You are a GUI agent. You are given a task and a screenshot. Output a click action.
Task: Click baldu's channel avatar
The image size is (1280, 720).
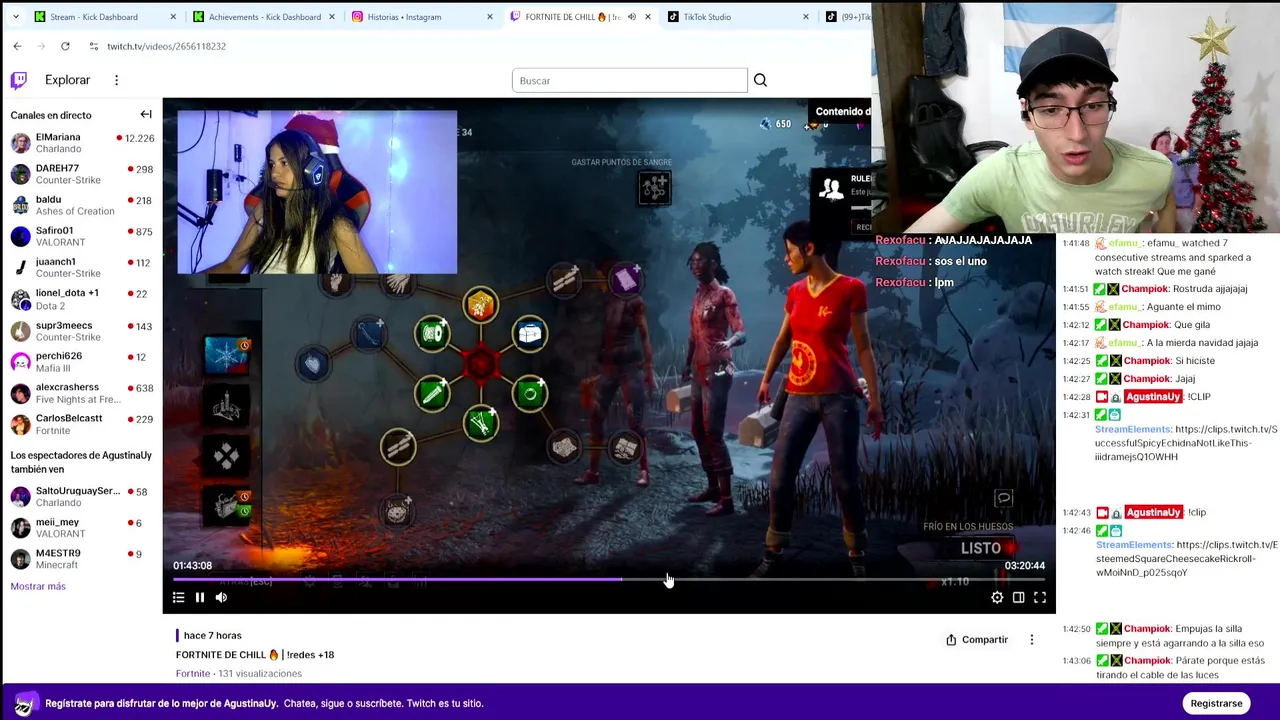point(20,205)
